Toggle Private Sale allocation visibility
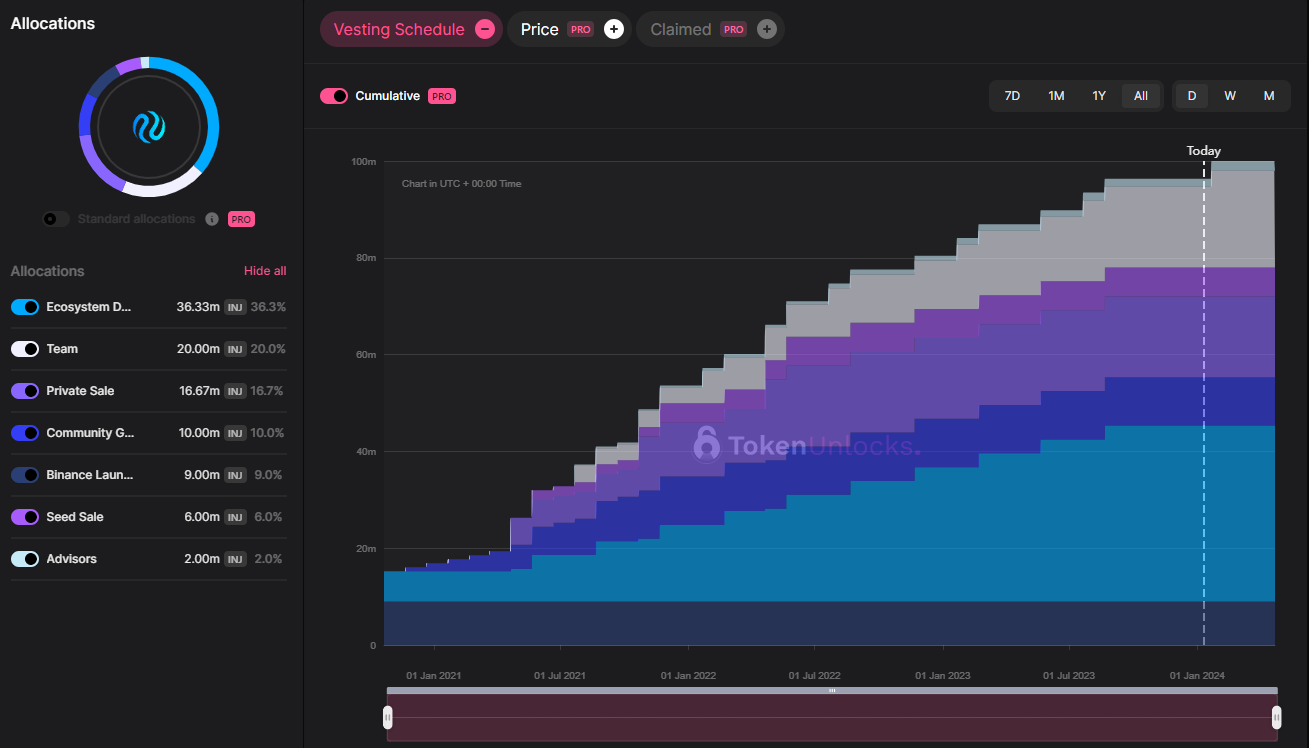Image resolution: width=1309 pixels, height=748 pixels. pos(25,391)
